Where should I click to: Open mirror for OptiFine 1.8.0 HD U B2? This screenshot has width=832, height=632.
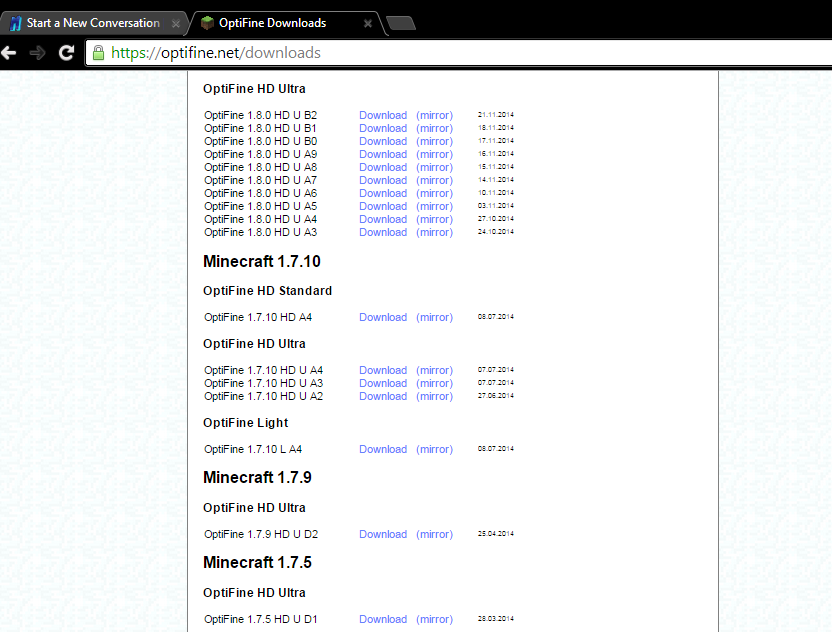click(x=435, y=115)
